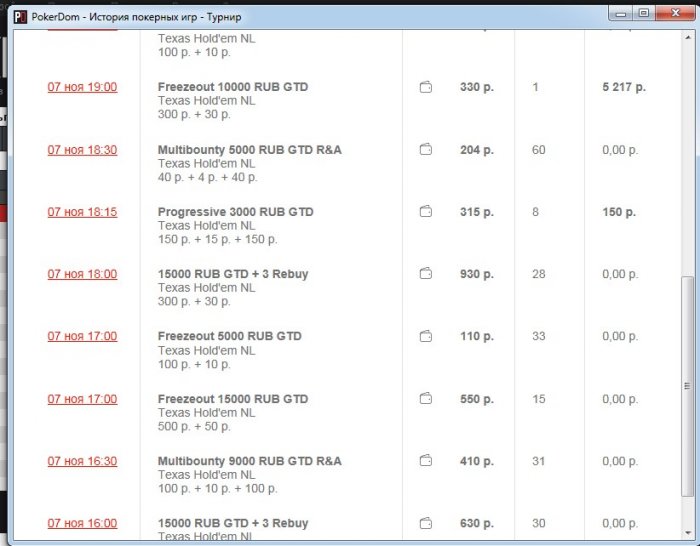Open the 07 ноя 16:00 tournament link

coord(82,523)
